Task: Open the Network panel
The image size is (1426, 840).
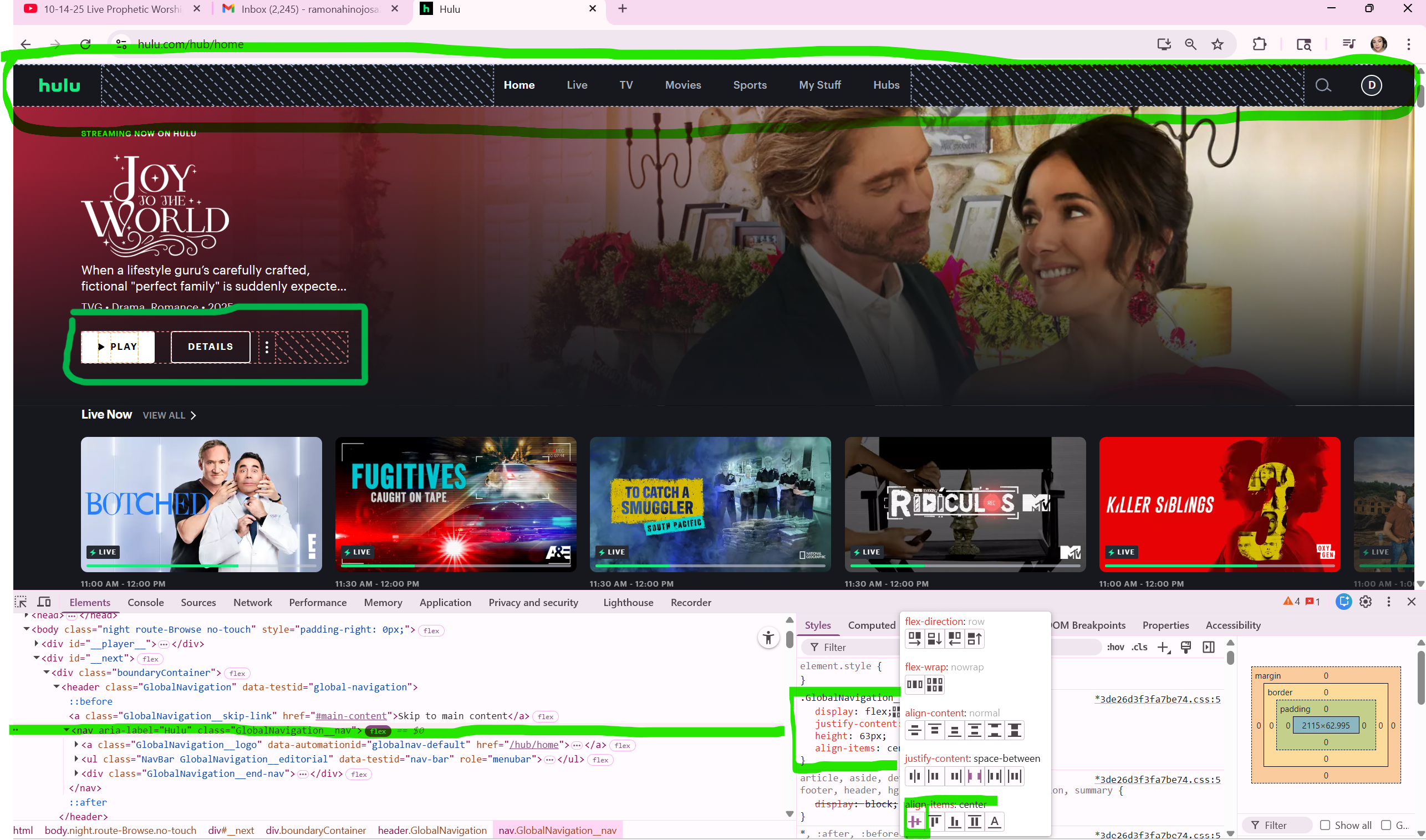Action: coord(252,602)
